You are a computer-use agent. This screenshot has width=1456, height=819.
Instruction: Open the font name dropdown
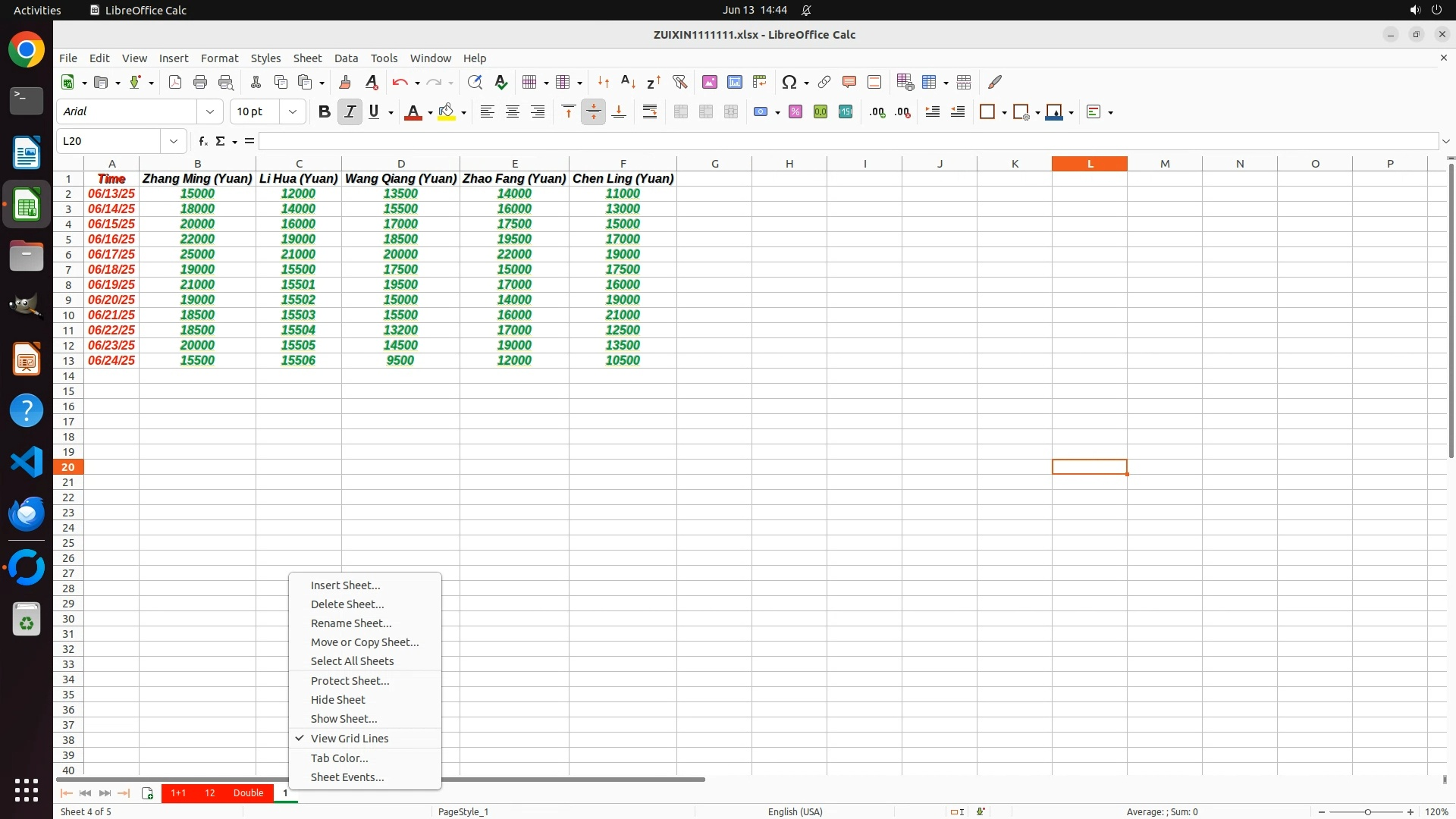210,111
